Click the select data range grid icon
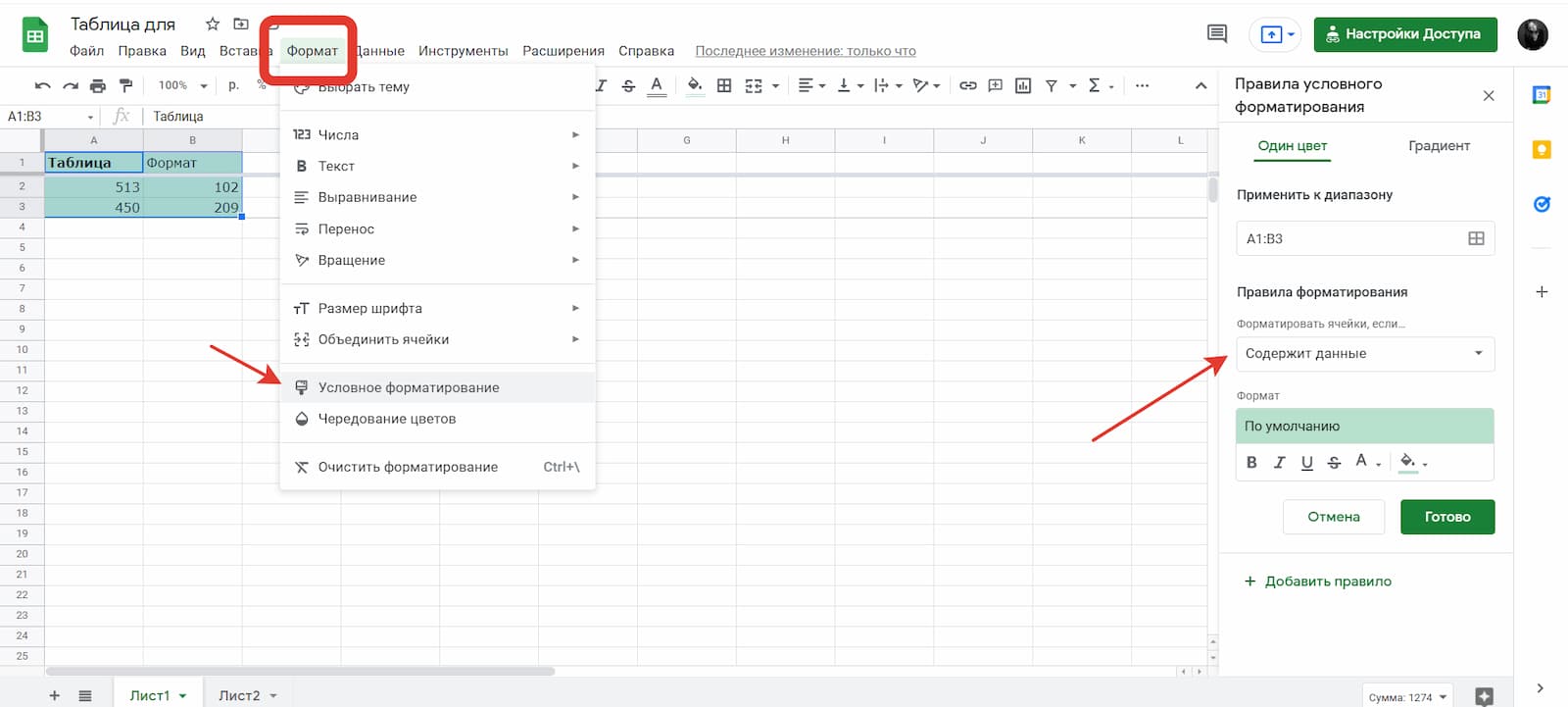 coord(1476,238)
